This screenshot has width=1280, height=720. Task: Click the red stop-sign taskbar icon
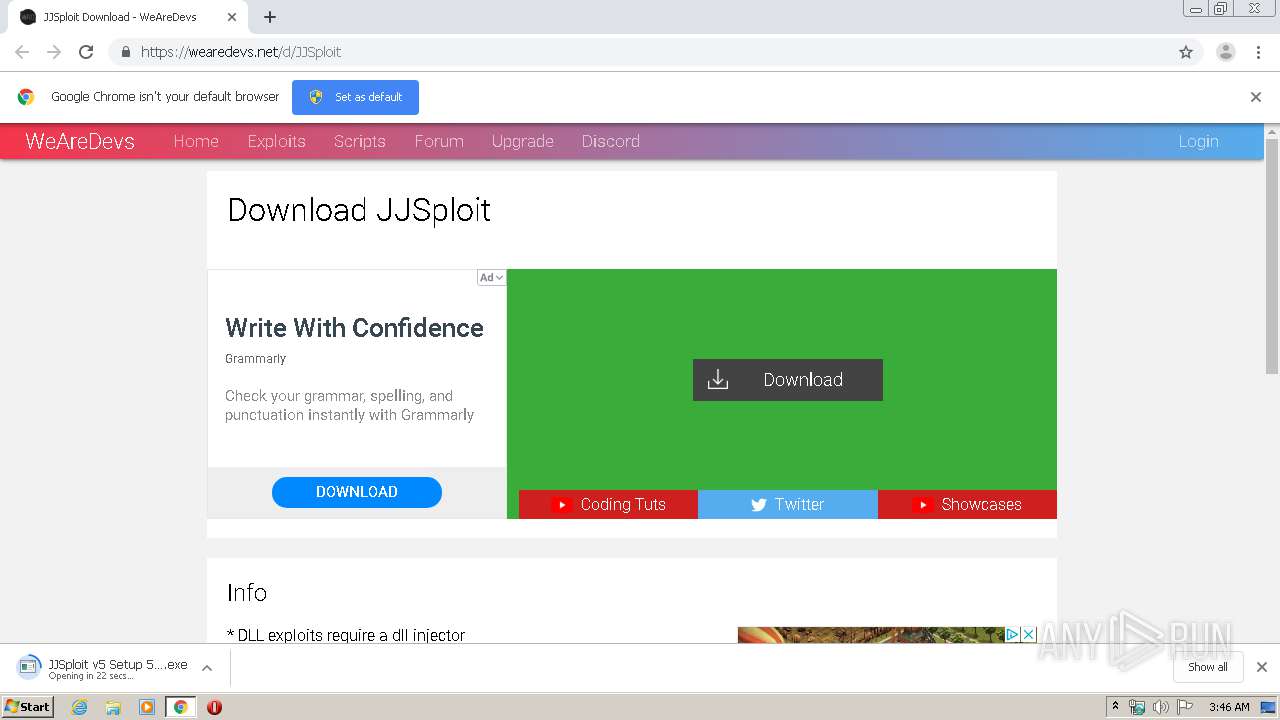[x=214, y=707]
